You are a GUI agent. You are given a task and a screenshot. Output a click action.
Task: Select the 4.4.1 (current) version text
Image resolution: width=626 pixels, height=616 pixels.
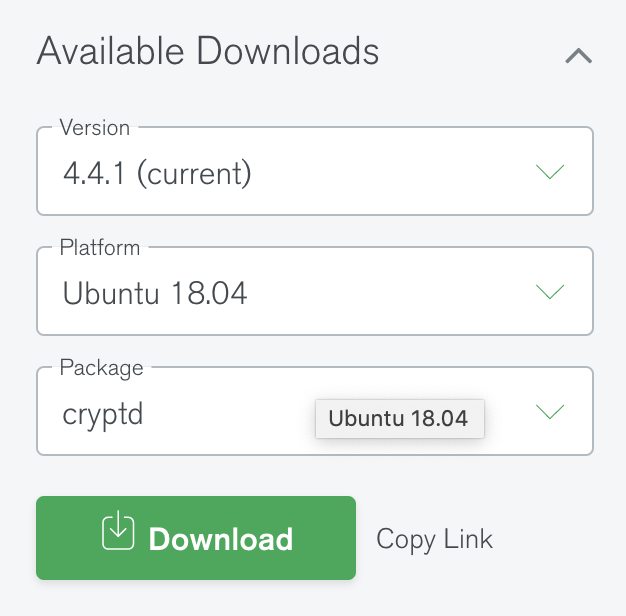(157, 174)
